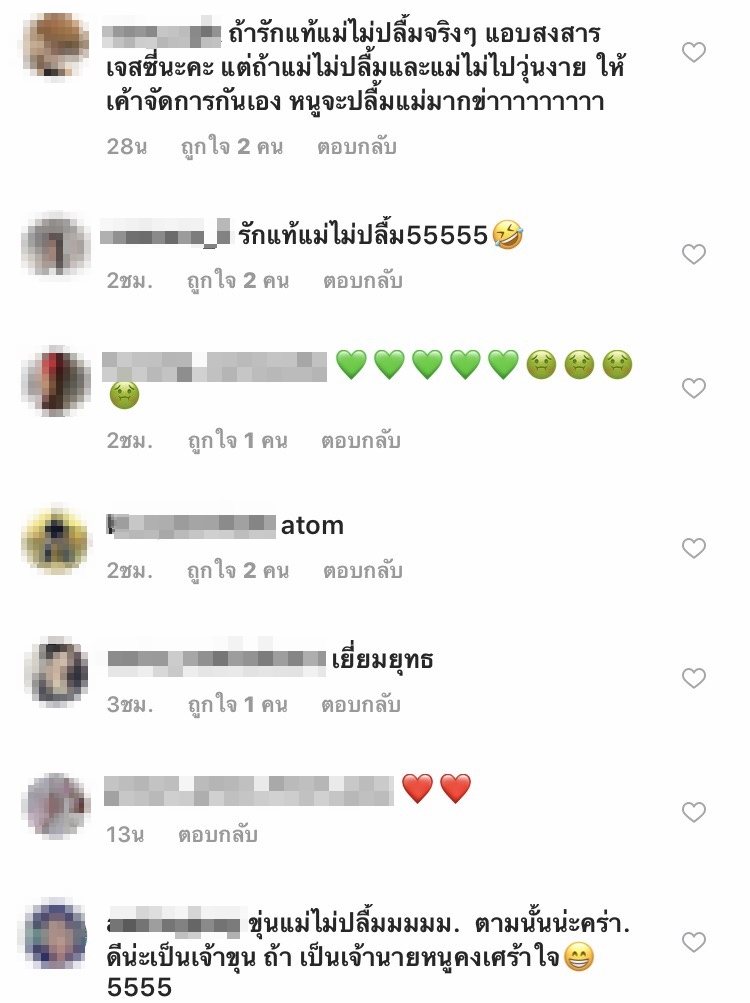Reply to the 13-minute-old hearts comment
The width and height of the screenshot is (750, 1003).
coord(218,835)
